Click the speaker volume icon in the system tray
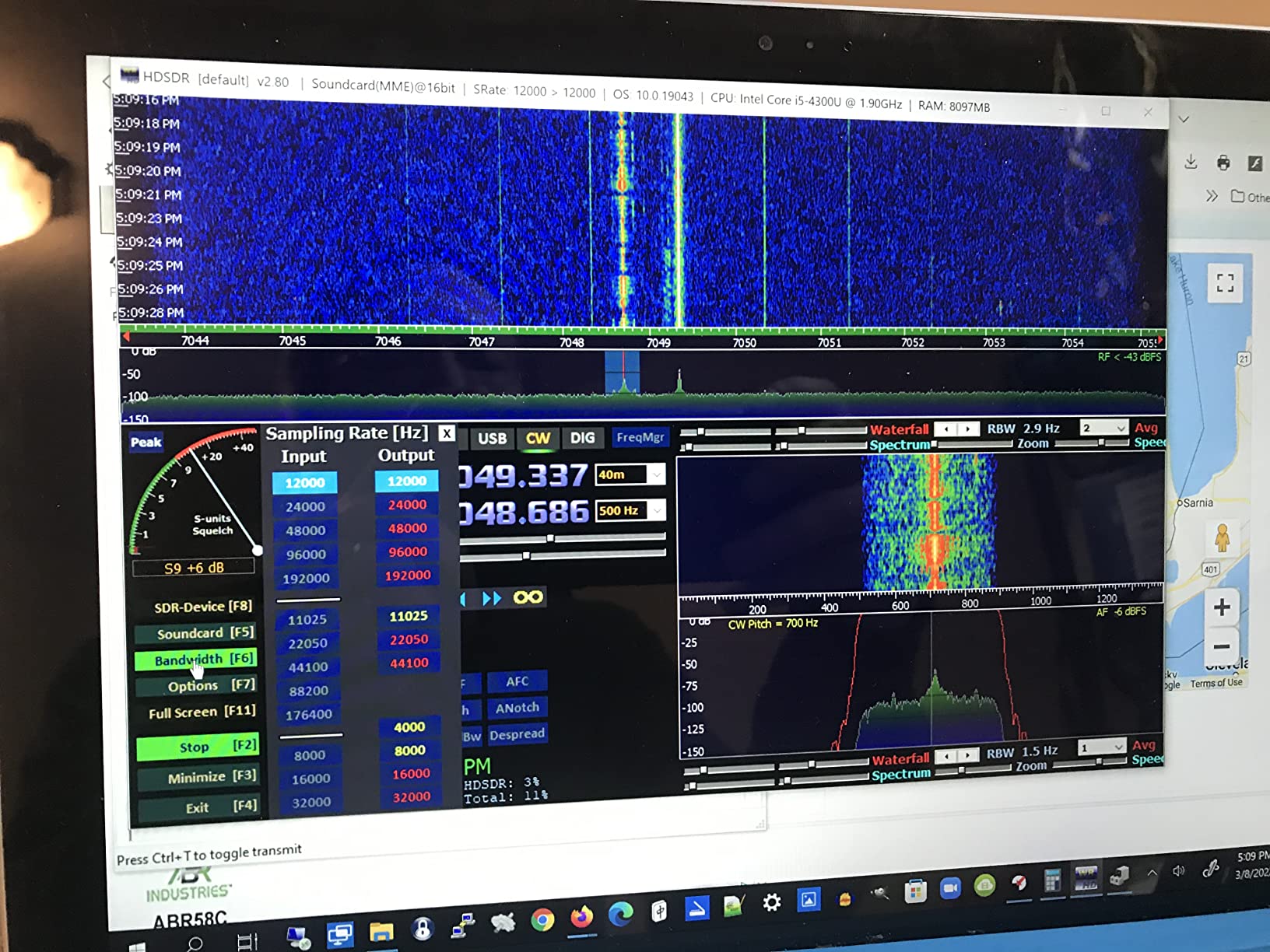 click(1178, 871)
